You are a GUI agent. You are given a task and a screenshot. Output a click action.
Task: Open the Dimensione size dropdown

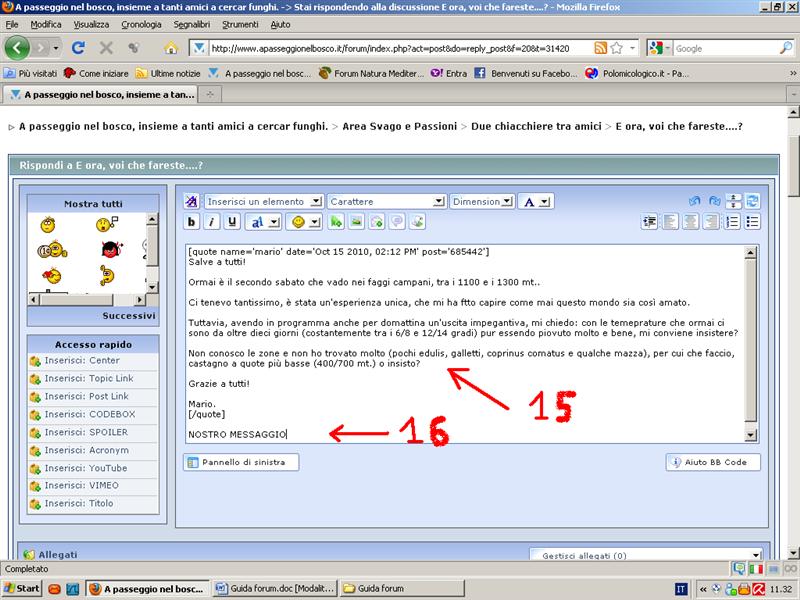[x=482, y=201]
